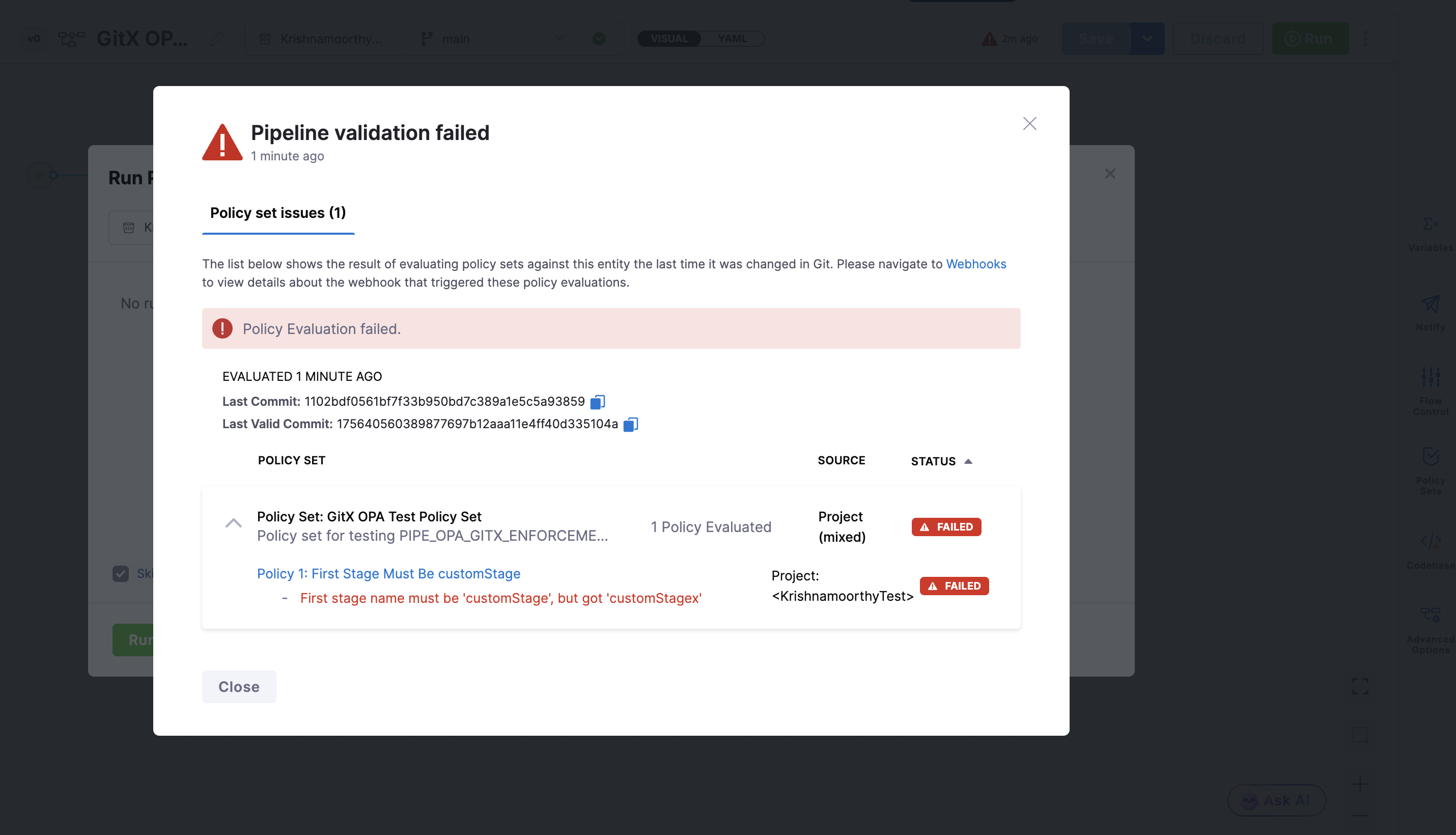Image resolution: width=1456 pixels, height=835 pixels.
Task: Close the Pipeline validation failed dialog
Action: (1029, 124)
